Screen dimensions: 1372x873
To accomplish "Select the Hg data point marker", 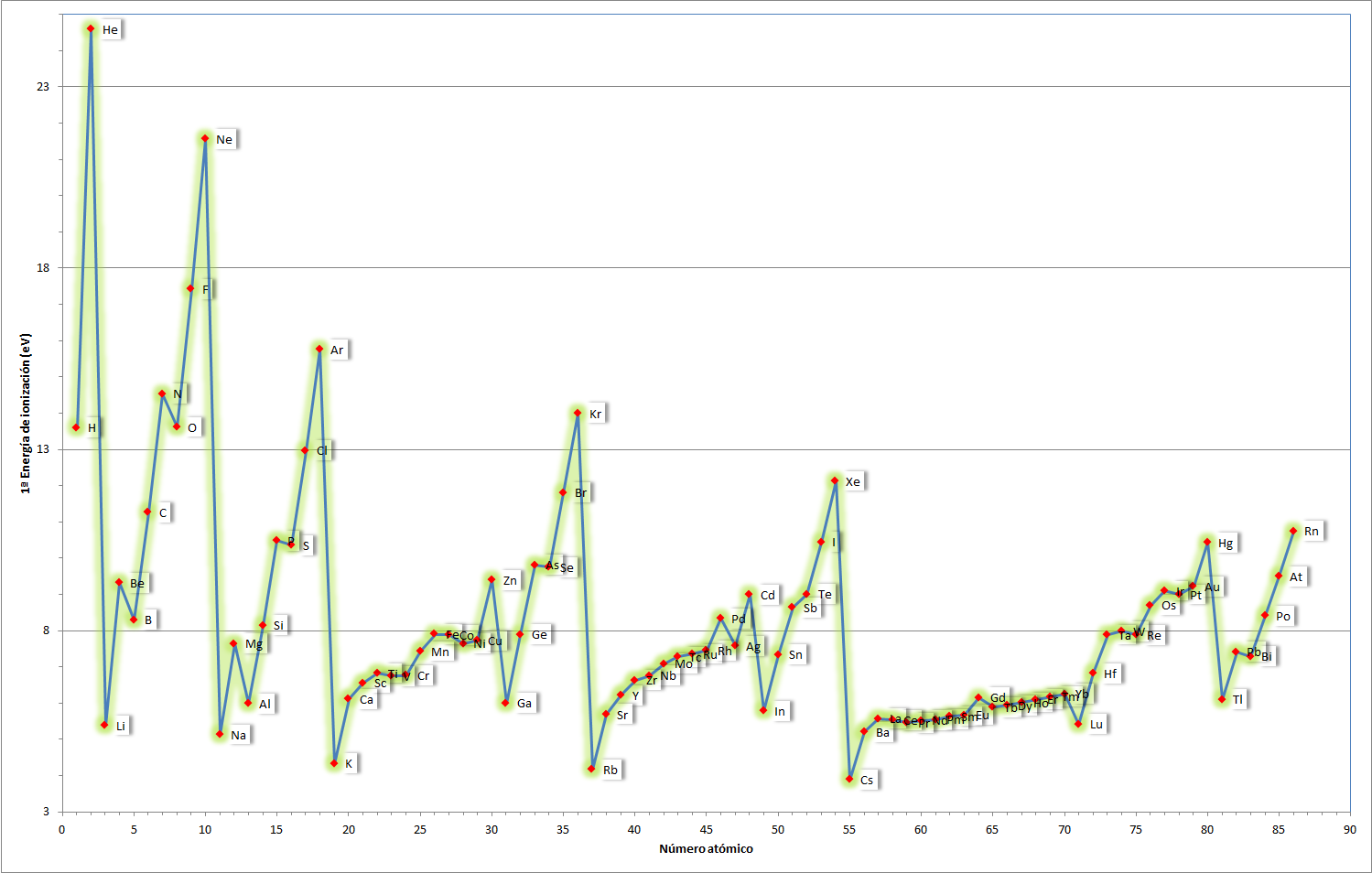I will 1207,542.
